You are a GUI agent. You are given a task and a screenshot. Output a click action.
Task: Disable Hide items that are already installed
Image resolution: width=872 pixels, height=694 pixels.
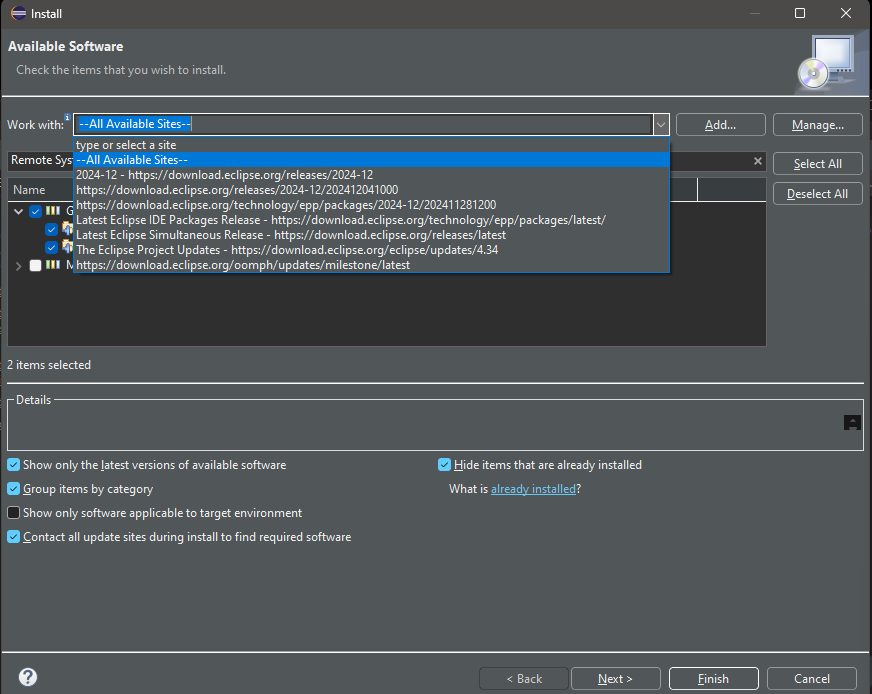pos(444,464)
